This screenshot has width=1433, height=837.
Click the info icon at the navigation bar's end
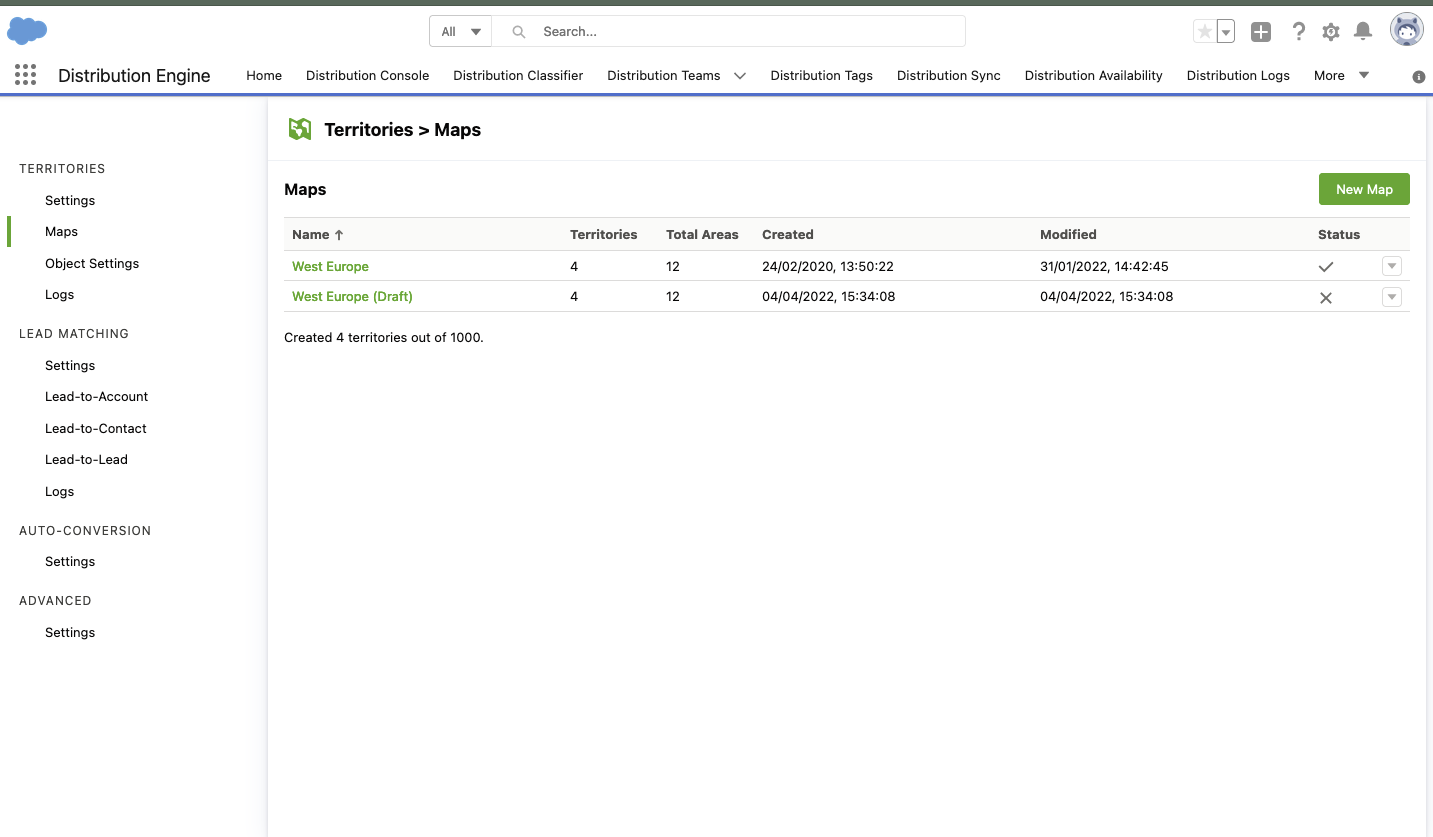click(1418, 77)
